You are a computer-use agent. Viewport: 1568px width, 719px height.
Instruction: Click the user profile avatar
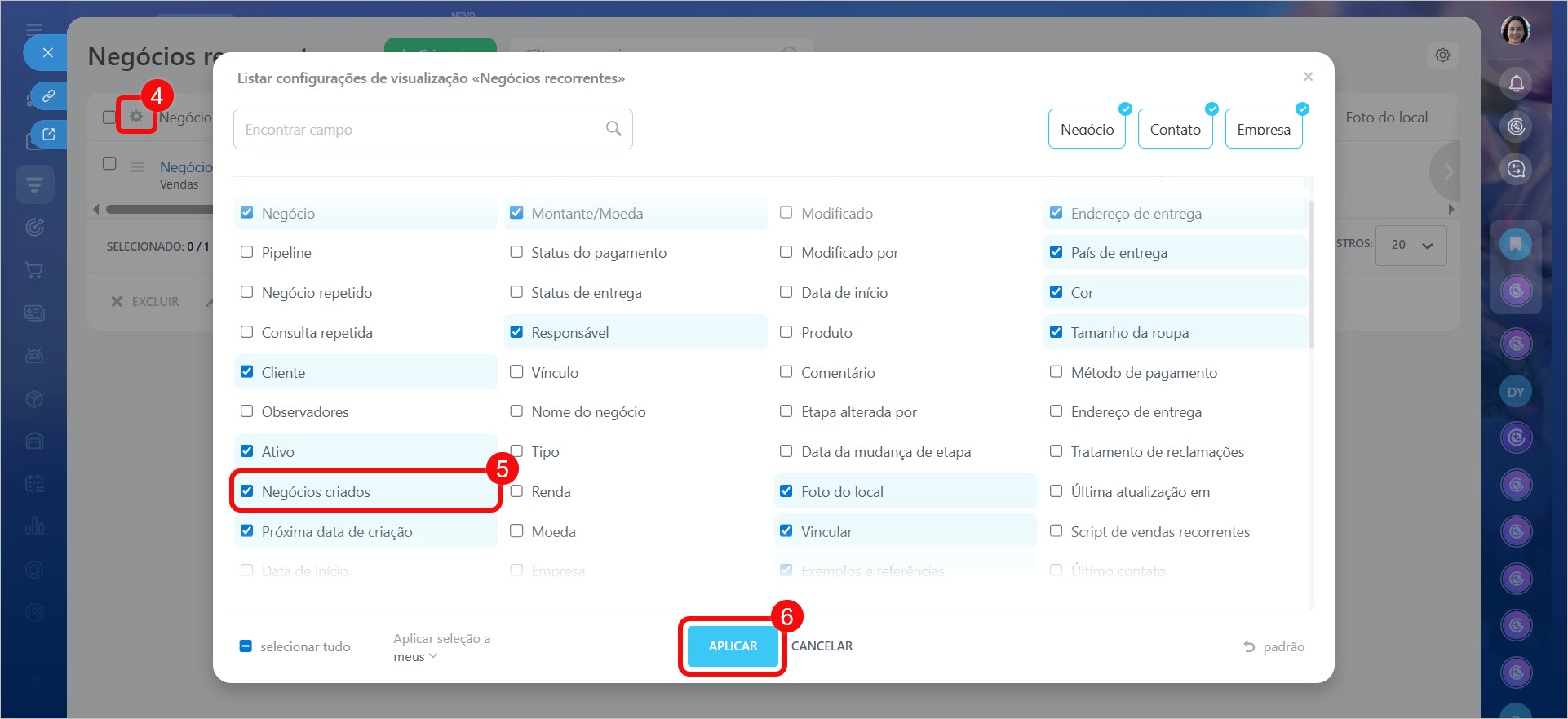[1515, 31]
